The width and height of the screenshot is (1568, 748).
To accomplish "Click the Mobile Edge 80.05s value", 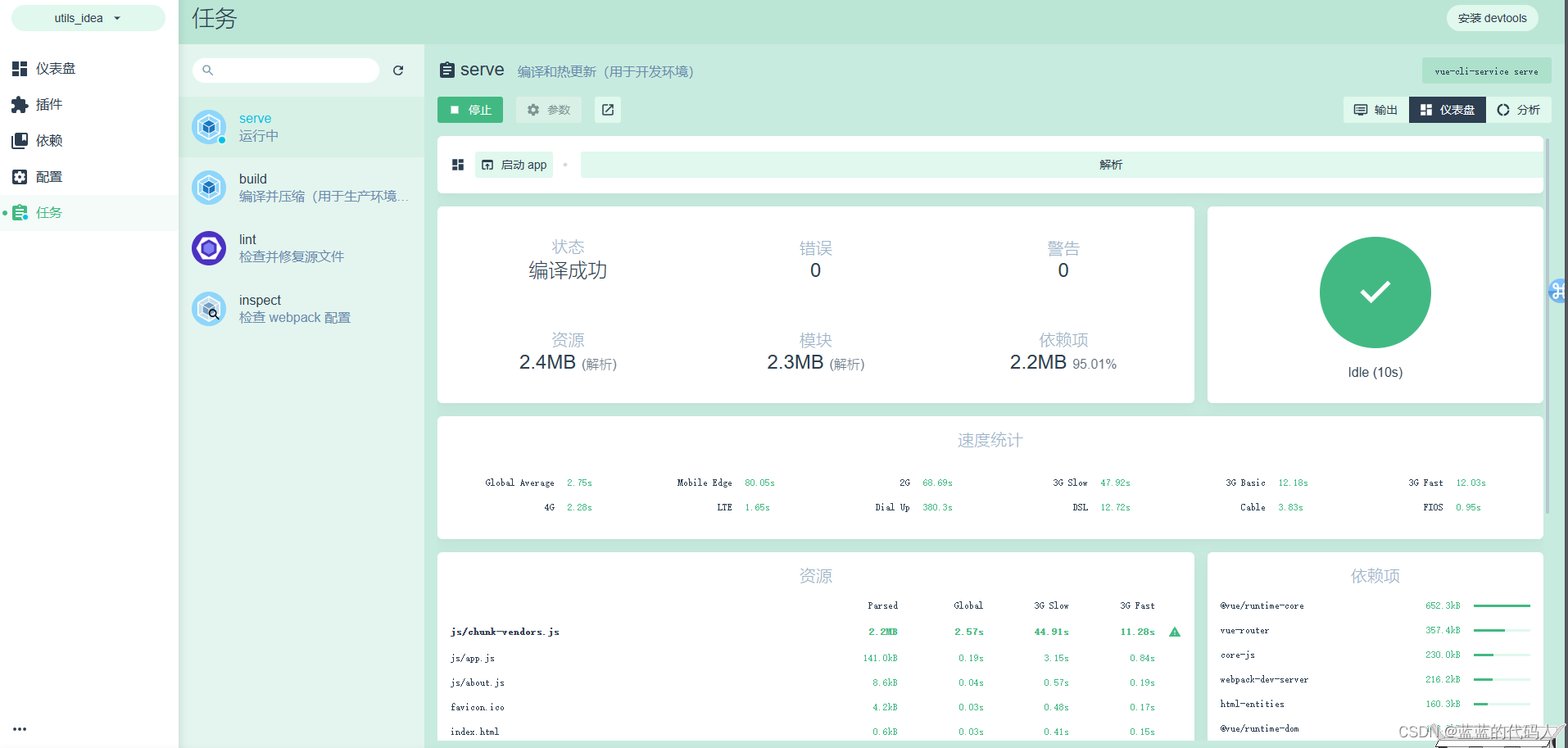I will [759, 483].
